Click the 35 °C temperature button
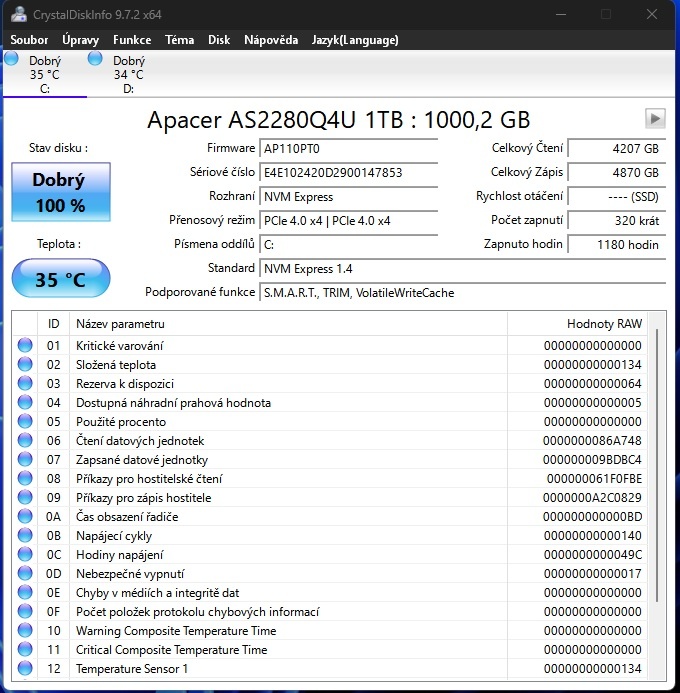The height and width of the screenshot is (693, 680). point(61,279)
